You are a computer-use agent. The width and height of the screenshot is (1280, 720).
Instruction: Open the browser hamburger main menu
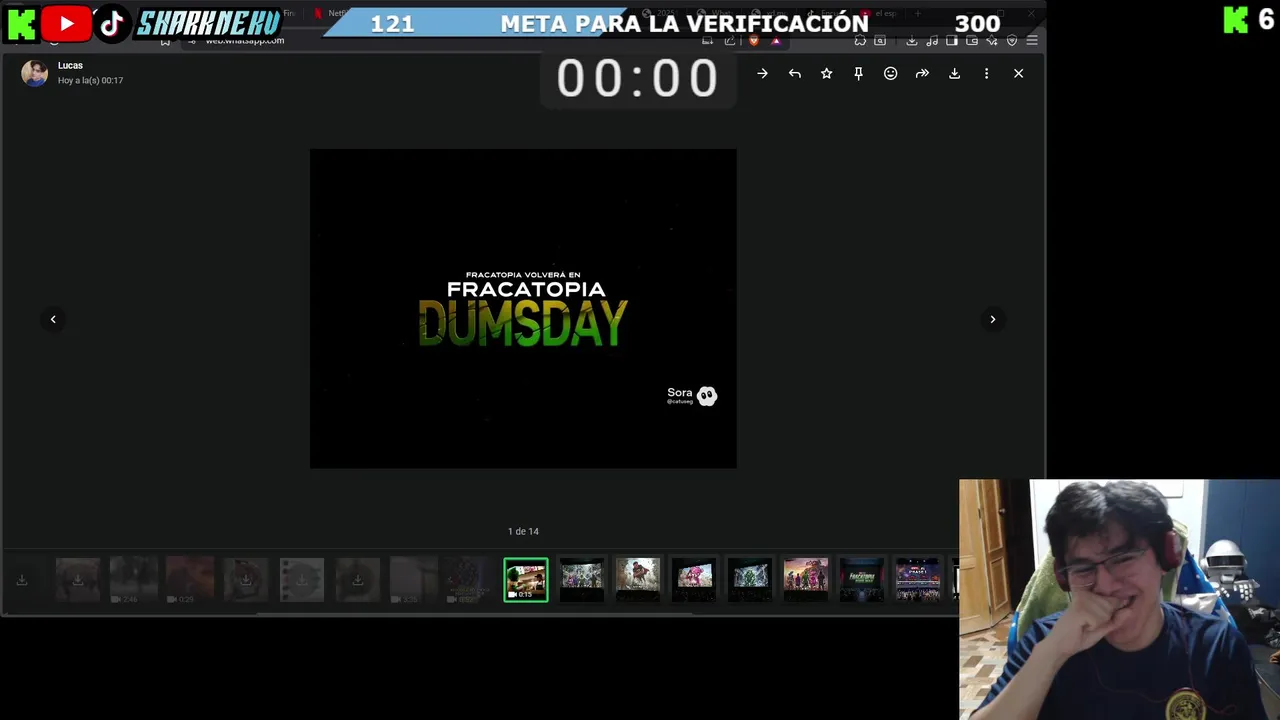pos(1032,41)
